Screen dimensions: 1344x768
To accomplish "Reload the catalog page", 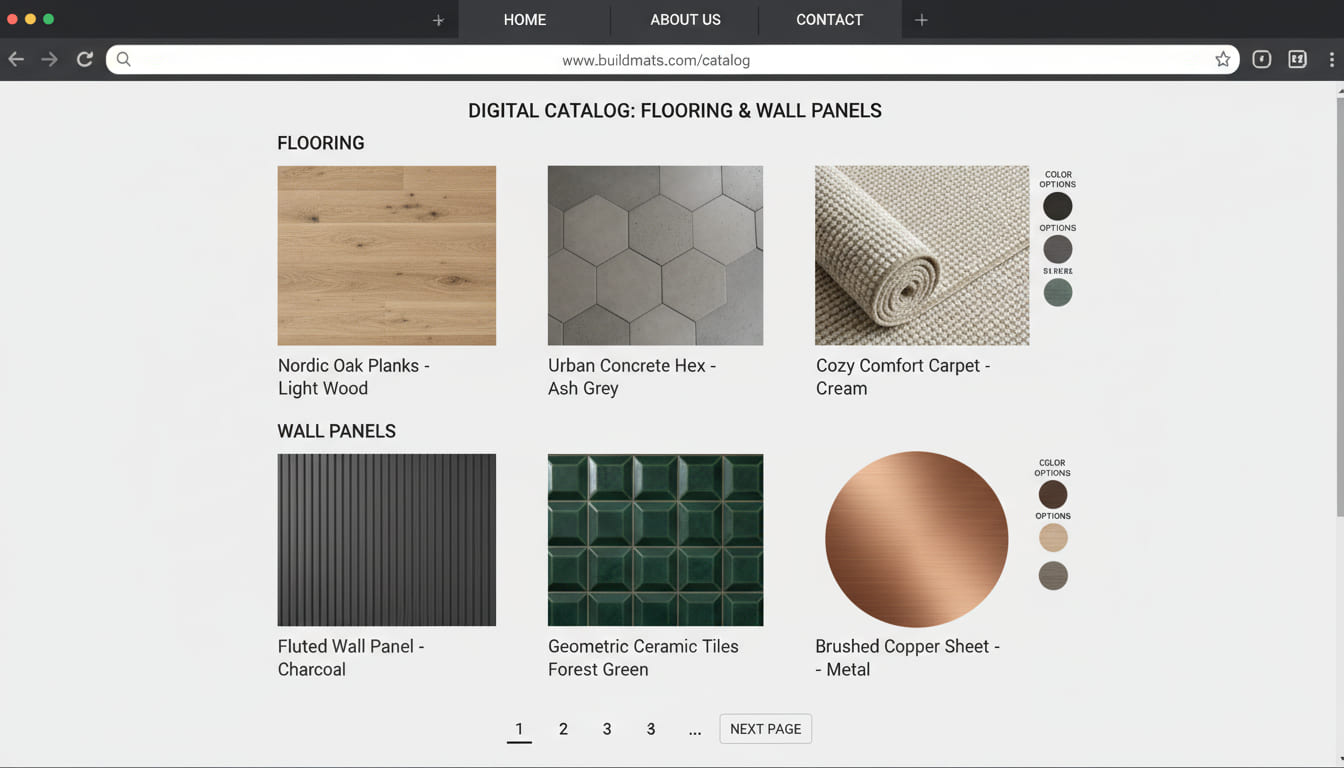I will tap(85, 60).
